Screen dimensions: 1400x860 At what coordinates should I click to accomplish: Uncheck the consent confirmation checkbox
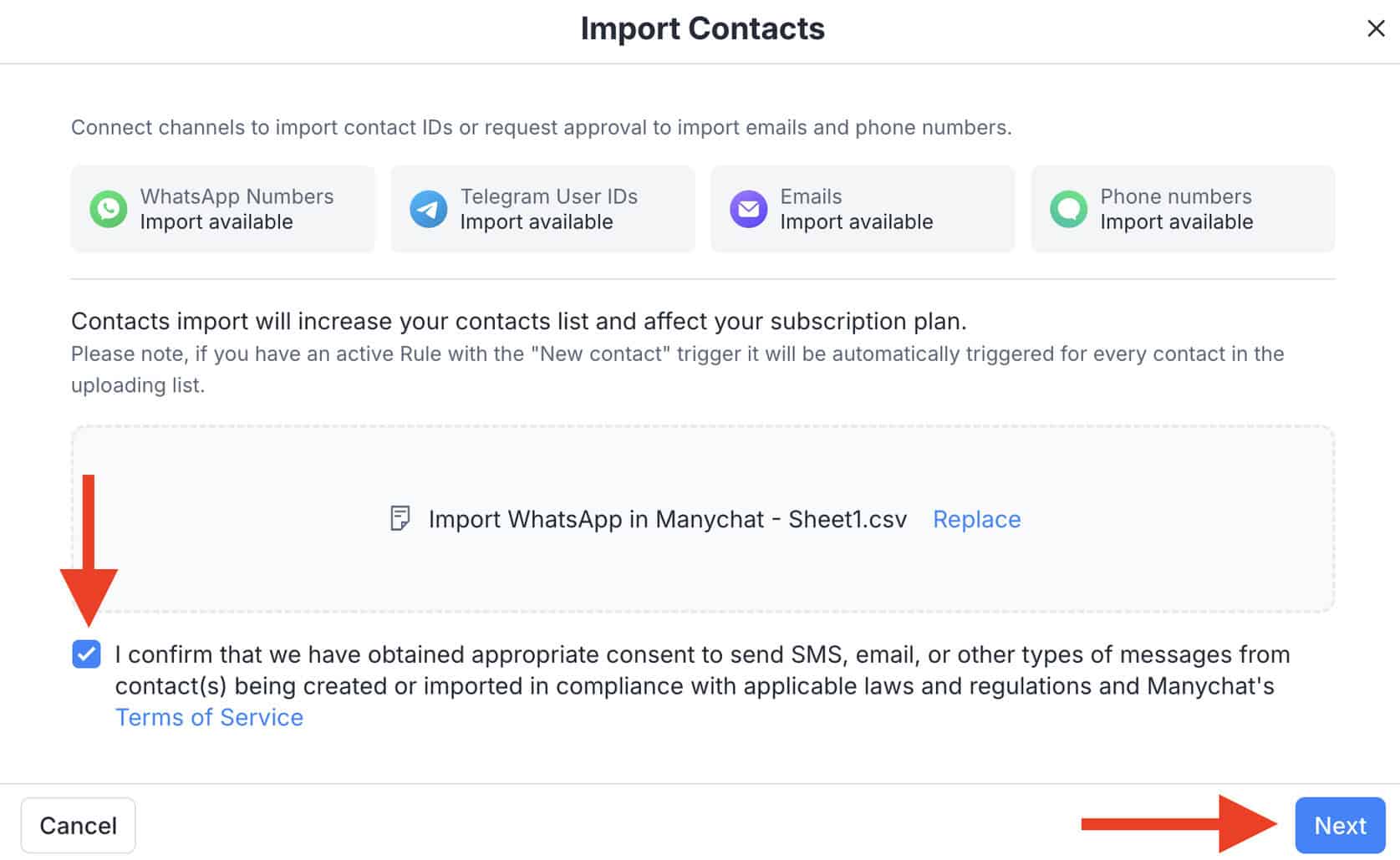tap(86, 654)
